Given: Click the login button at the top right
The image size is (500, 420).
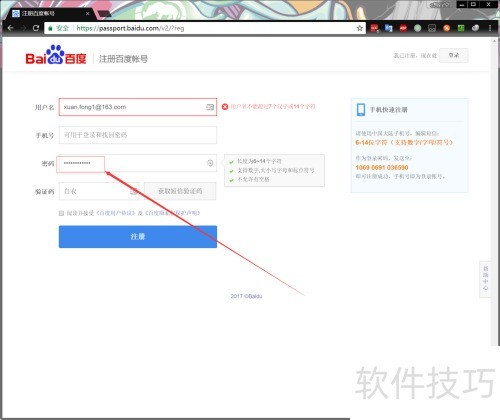Looking at the screenshot, I should pos(454,55).
